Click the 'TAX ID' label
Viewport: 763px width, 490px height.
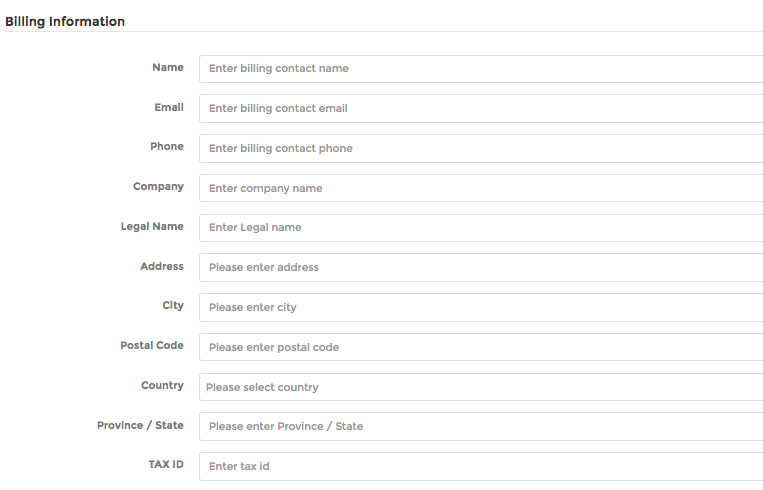[165, 465]
